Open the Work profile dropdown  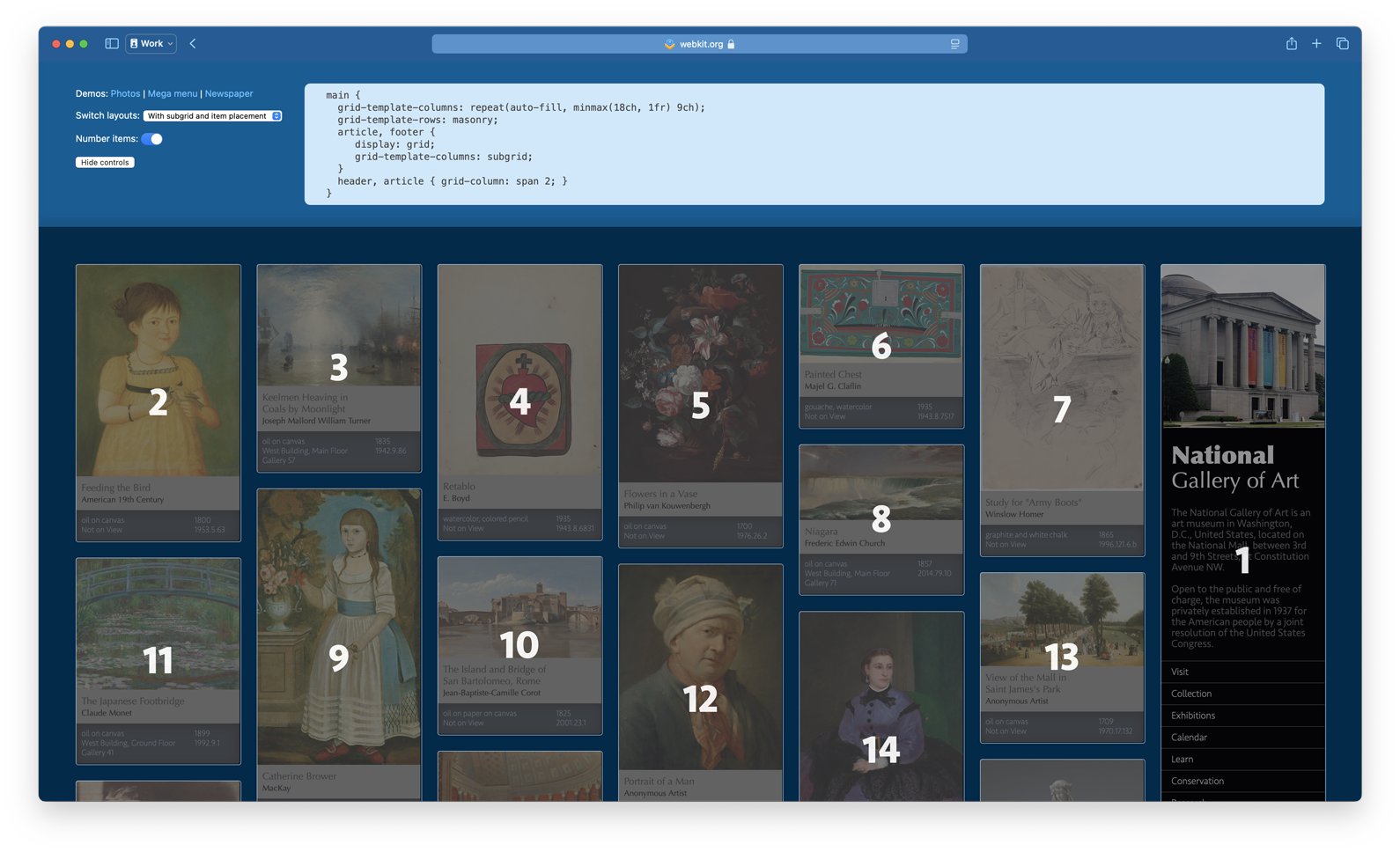[x=151, y=43]
